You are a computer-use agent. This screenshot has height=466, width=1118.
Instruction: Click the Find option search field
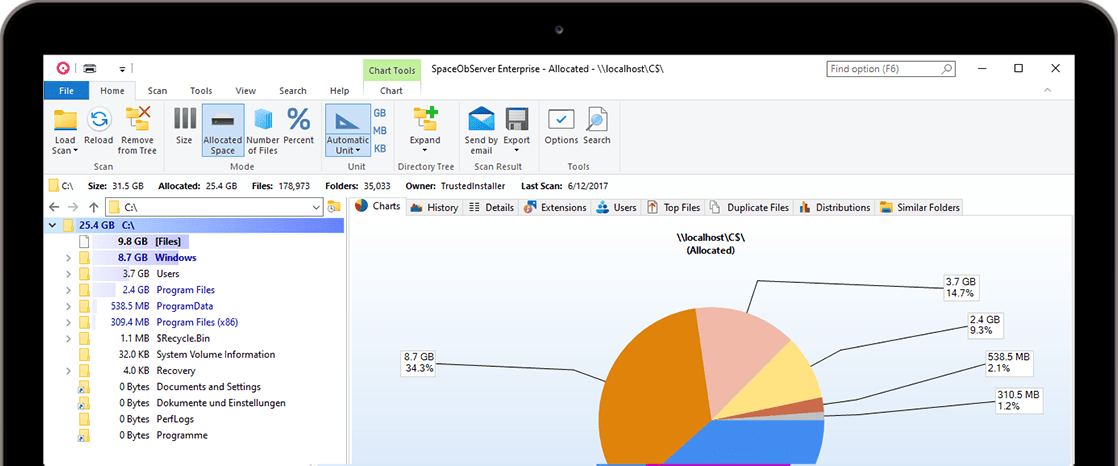click(891, 69)
